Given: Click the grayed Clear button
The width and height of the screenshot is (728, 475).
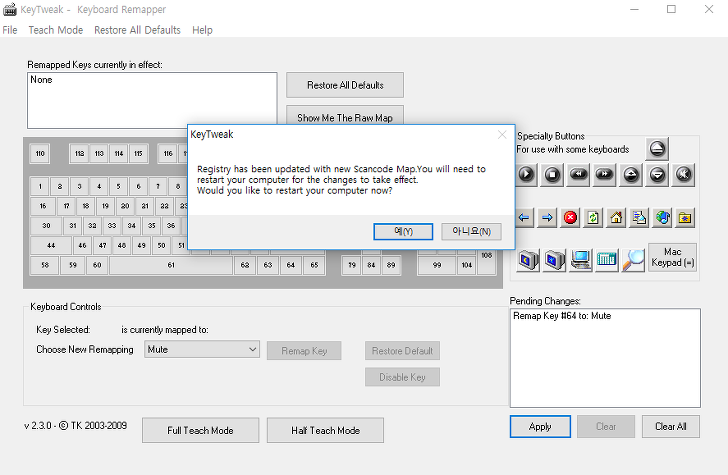Looking at the screenshot, I should [x=606, y=426].
